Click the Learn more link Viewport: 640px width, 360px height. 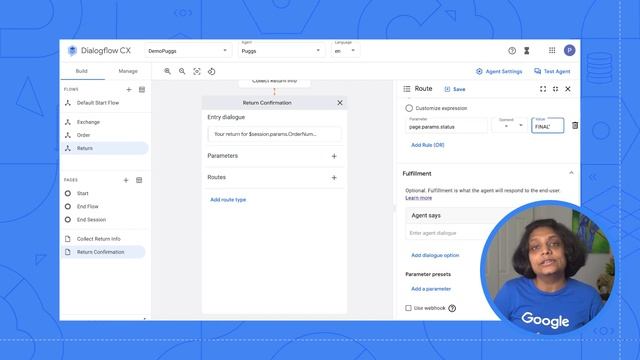coord(418,198)
